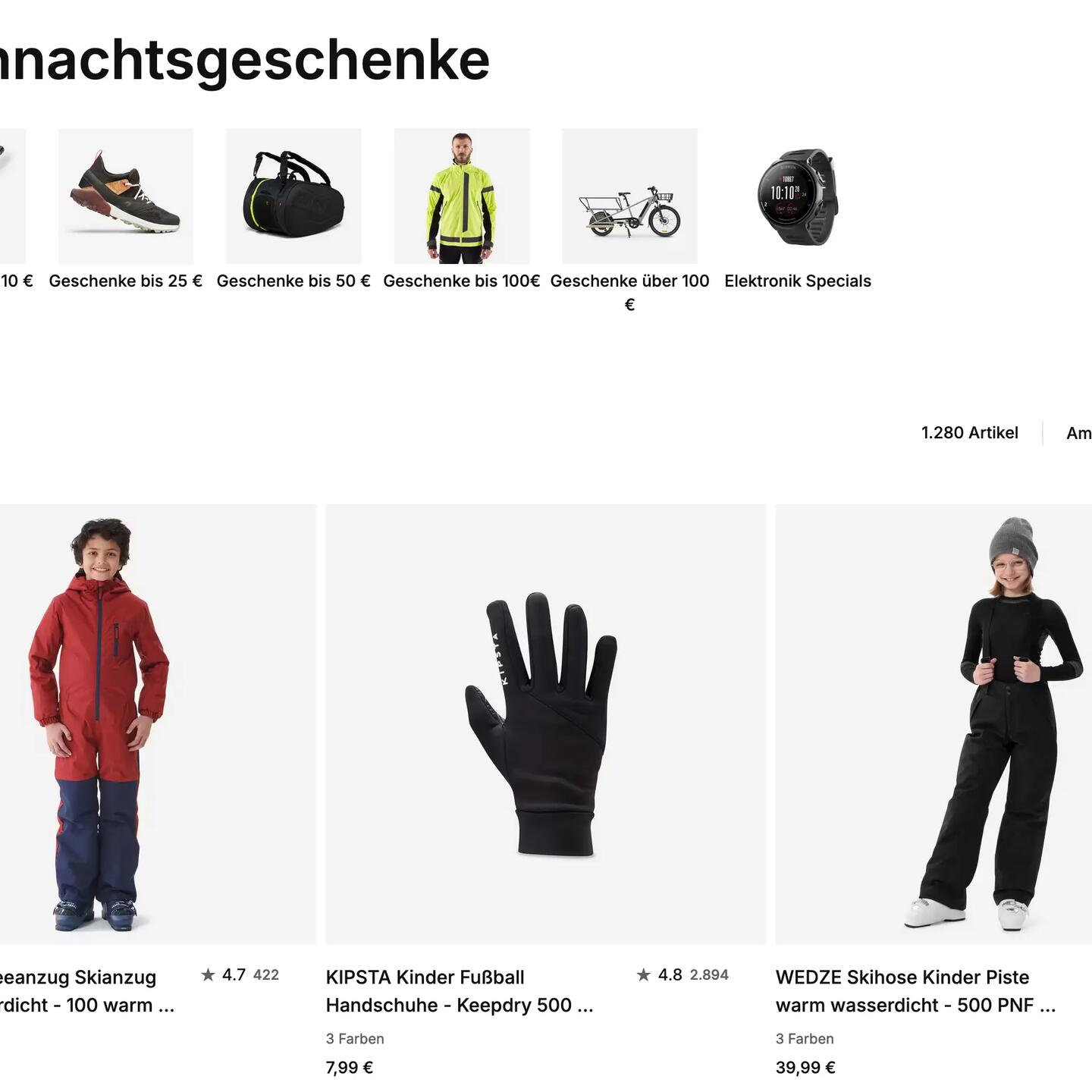Click the Skianzug product title
Screen dimensions: 1092x1092
[x=87, y=991]
